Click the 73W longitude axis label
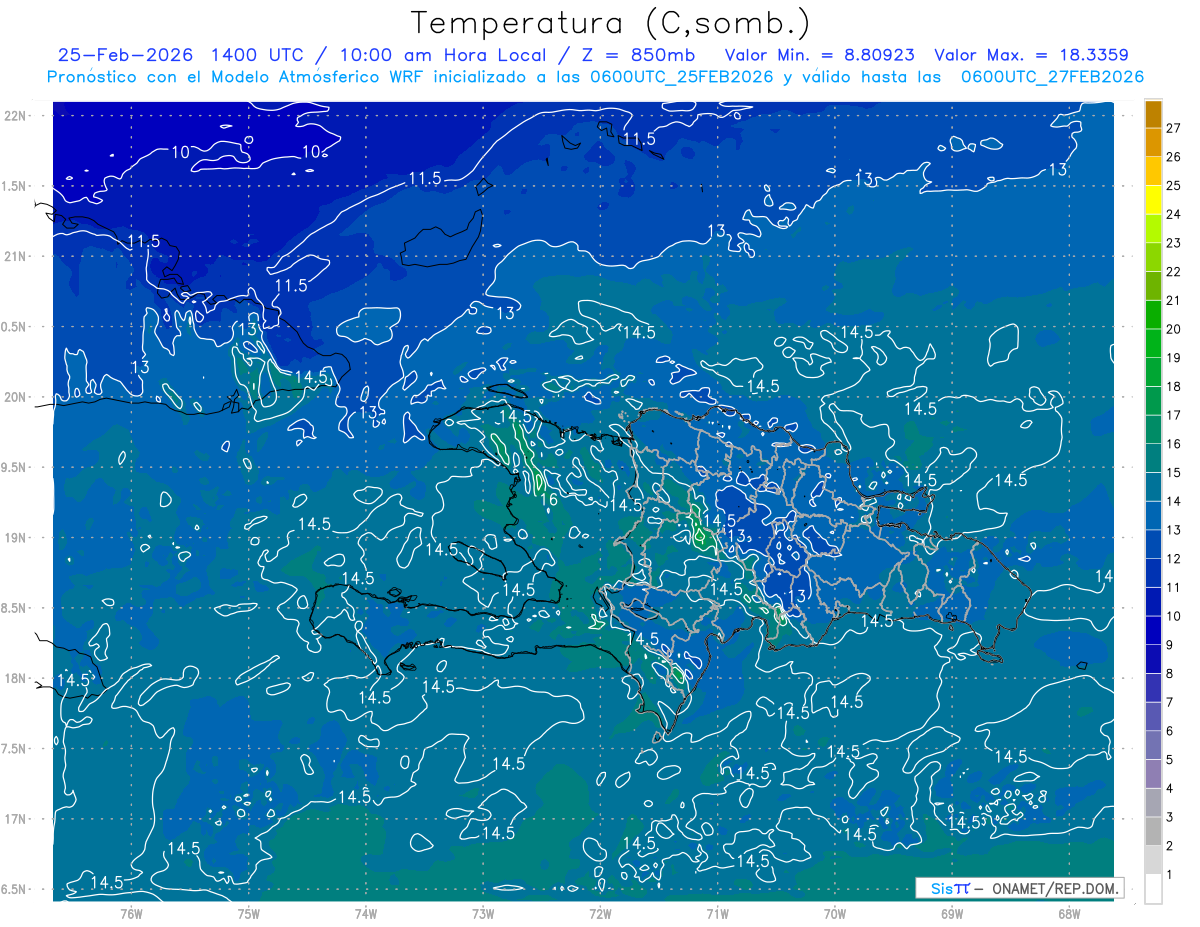This screenshot has height=927, width=1200. tap(483, 913)
